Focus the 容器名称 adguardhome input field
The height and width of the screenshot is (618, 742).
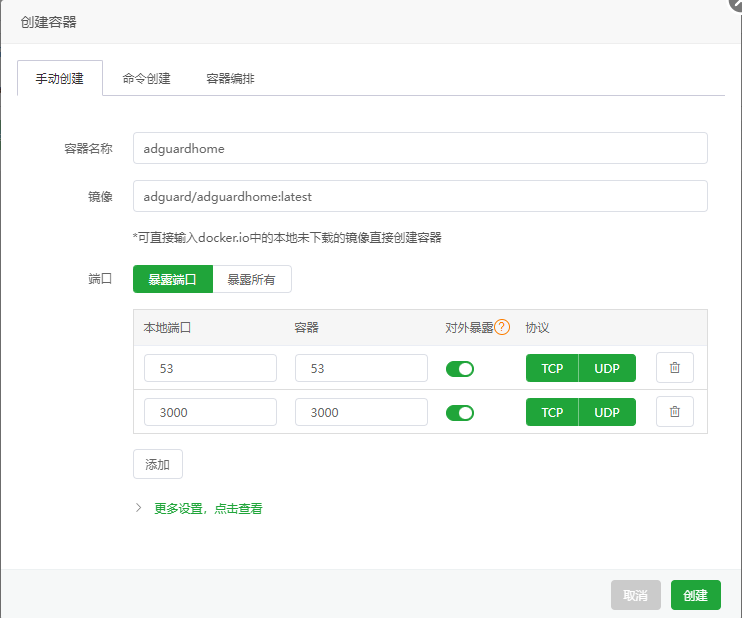tap(419, 148)
